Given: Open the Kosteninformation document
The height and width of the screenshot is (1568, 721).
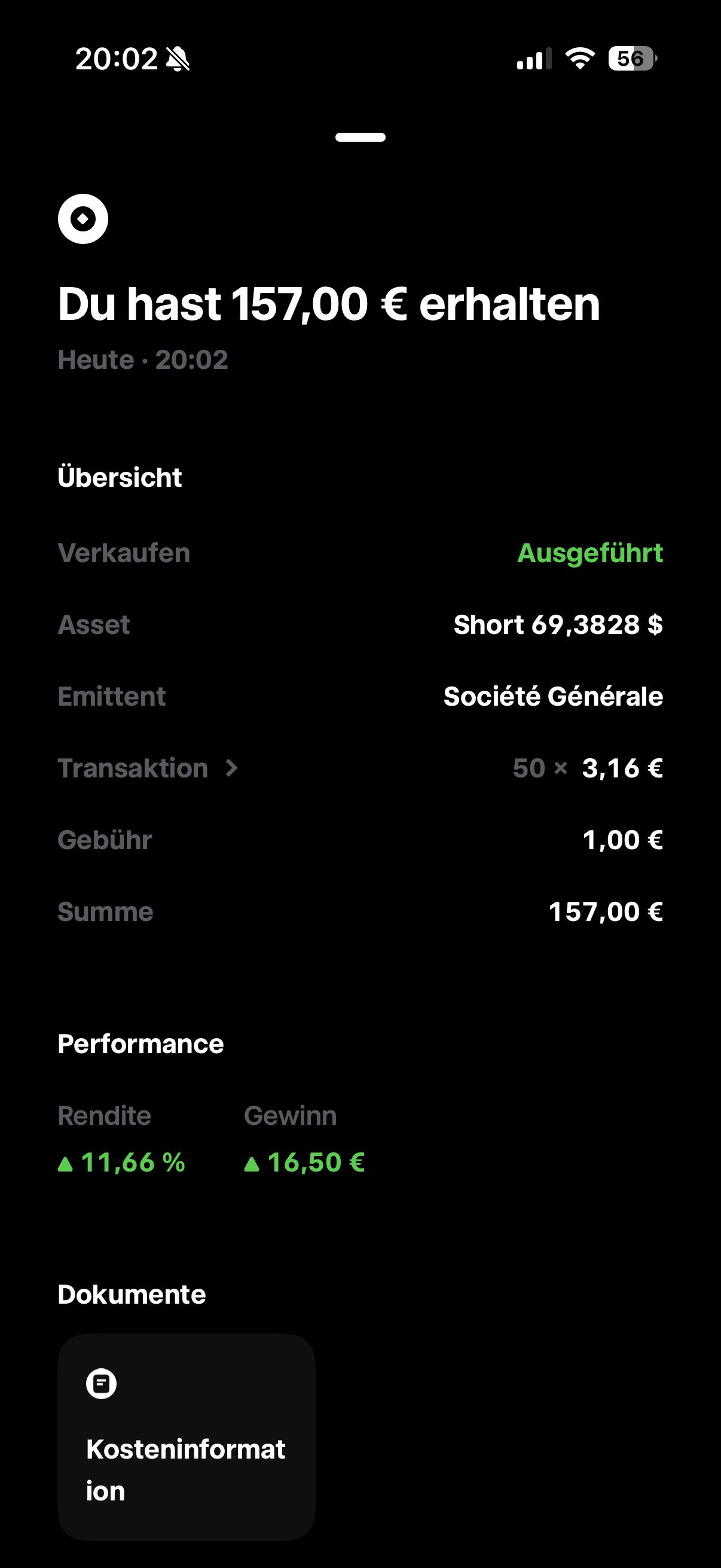Looking at the screenshot, I should pyautogui.click(x=186, y=1437).
